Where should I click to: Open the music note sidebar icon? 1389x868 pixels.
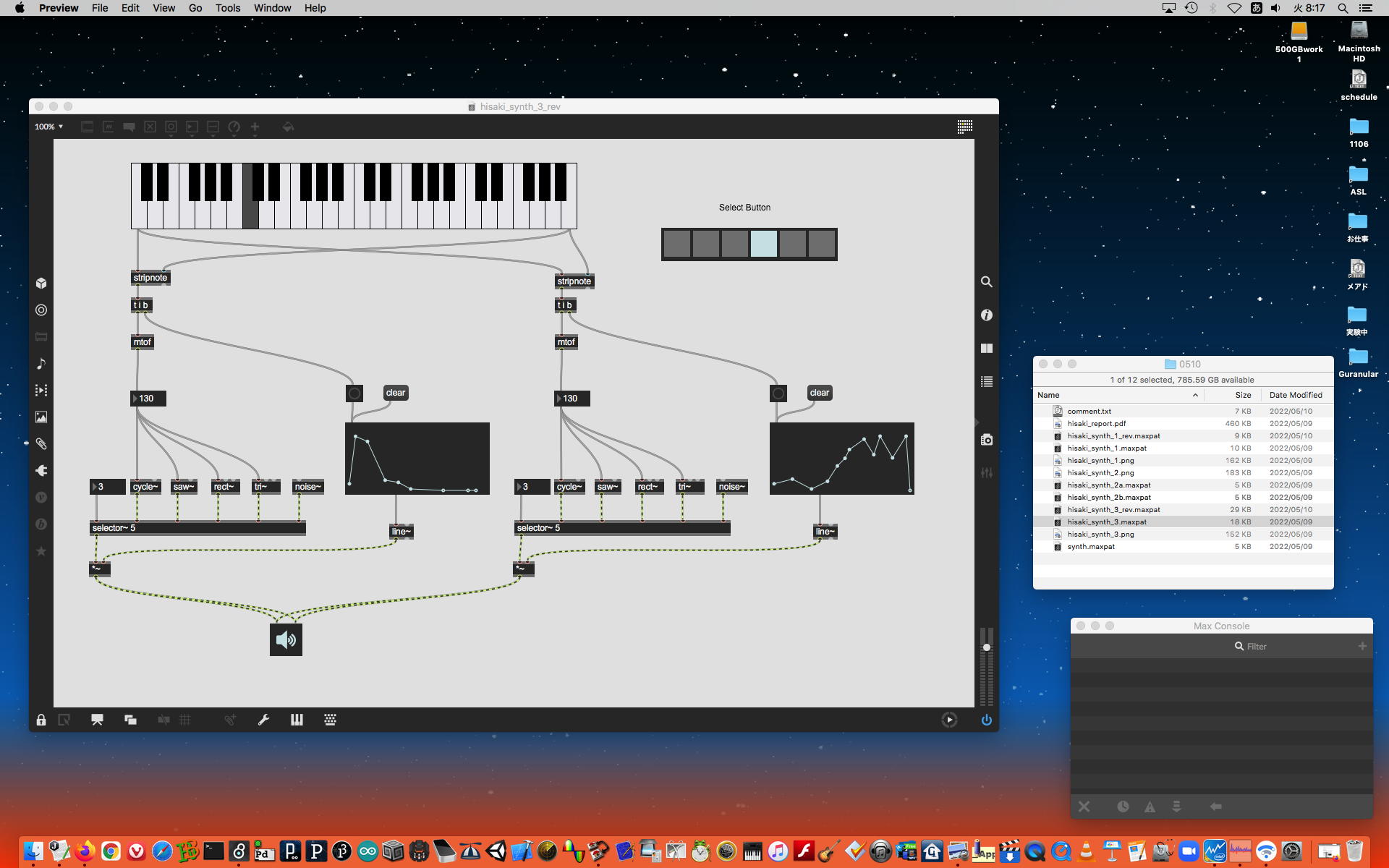coord(41,363)
